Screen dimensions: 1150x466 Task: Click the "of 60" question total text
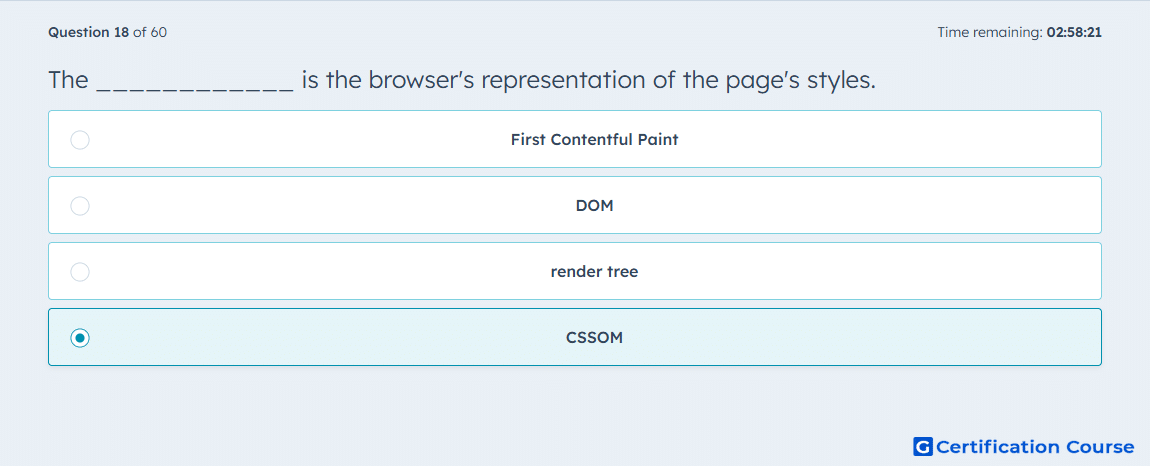tap(150, 32)
